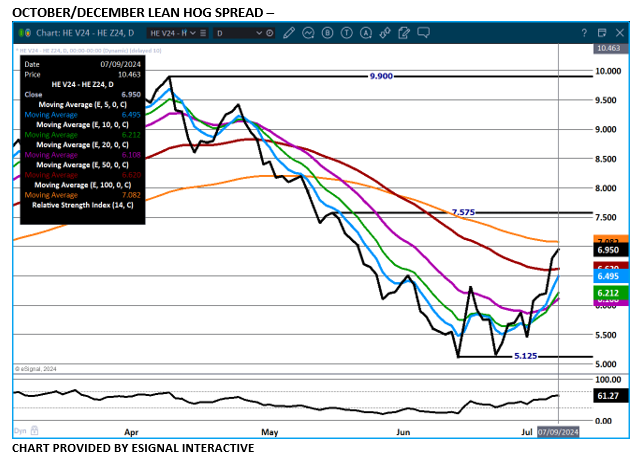This screenshot has height=460, width=643.
Task: Click the green-yellow chart status icon
Action: [x=22, y=32]
